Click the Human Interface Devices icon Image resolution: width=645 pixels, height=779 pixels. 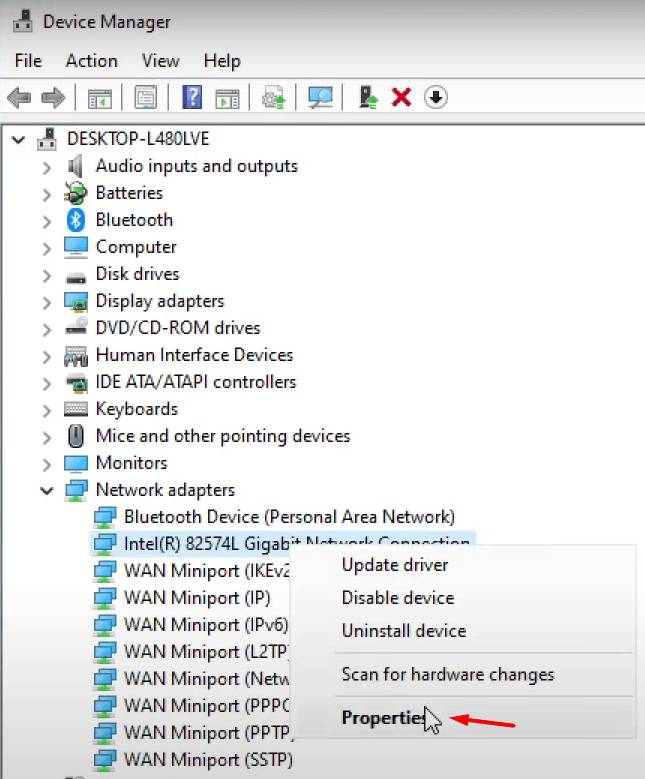(76, 356)
